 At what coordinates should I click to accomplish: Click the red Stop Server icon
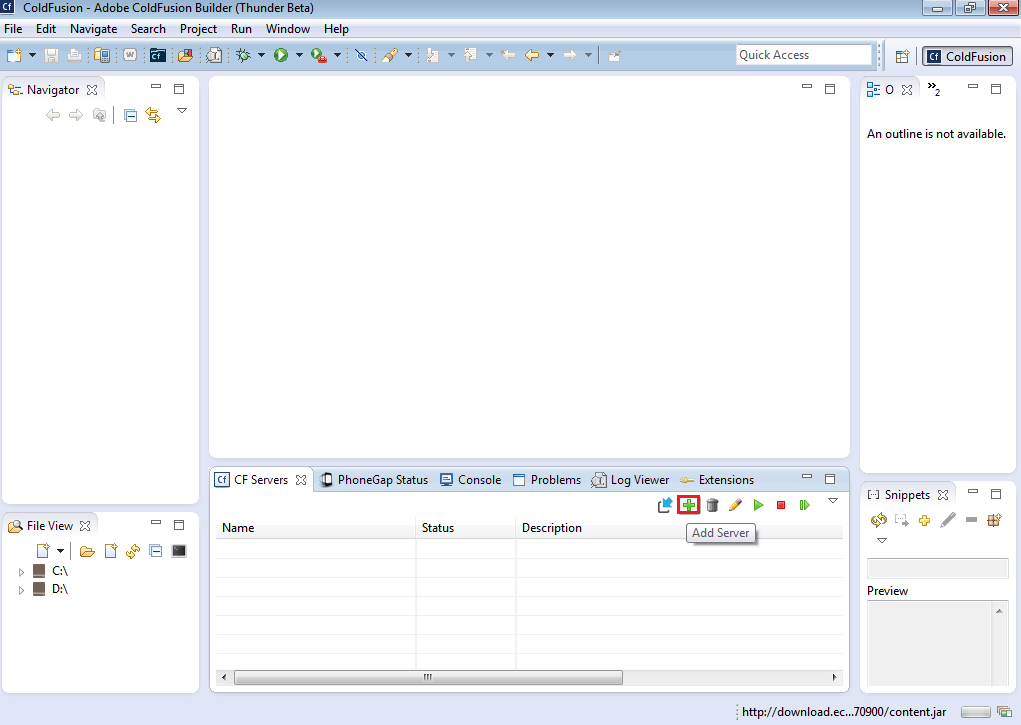pos(781,505)
